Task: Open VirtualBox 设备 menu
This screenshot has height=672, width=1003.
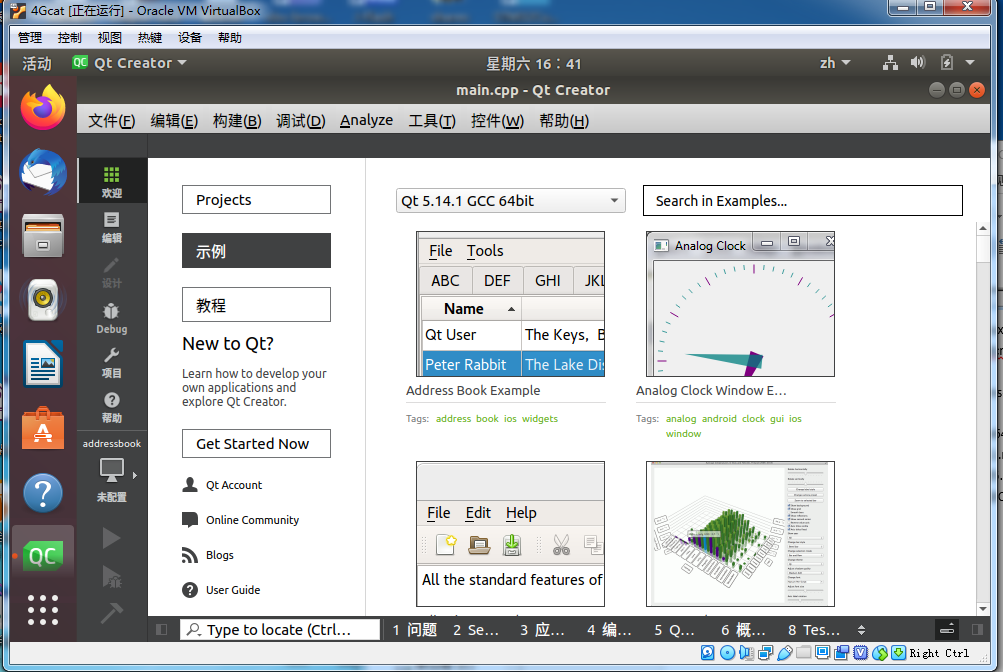Action: 189,38
